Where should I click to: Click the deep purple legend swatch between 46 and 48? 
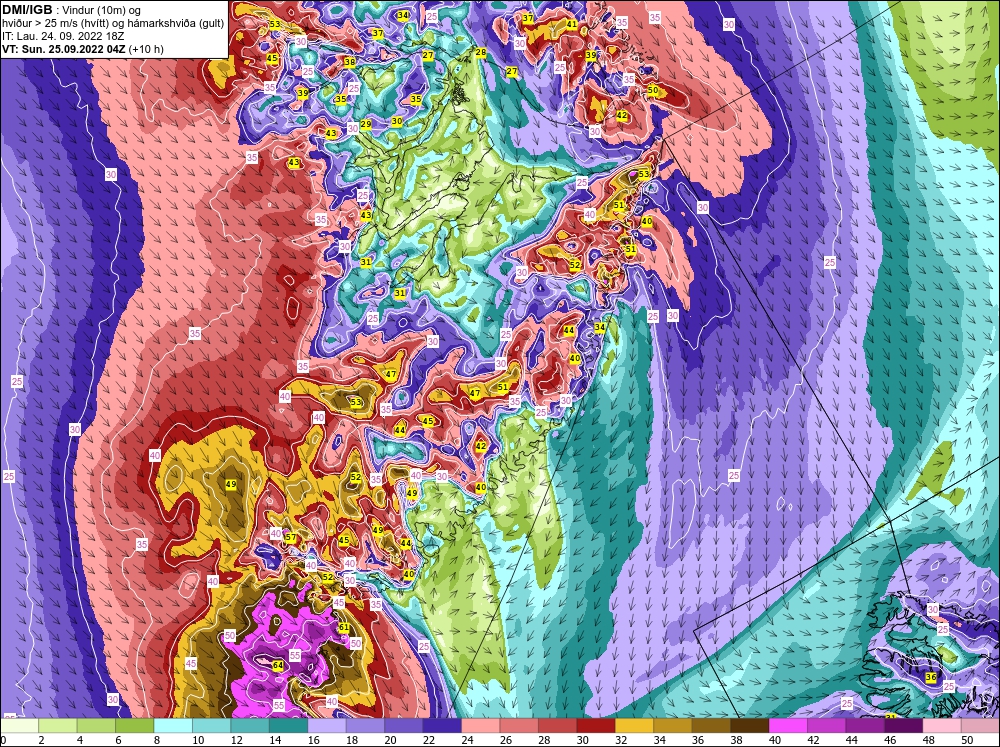(904, 725)
